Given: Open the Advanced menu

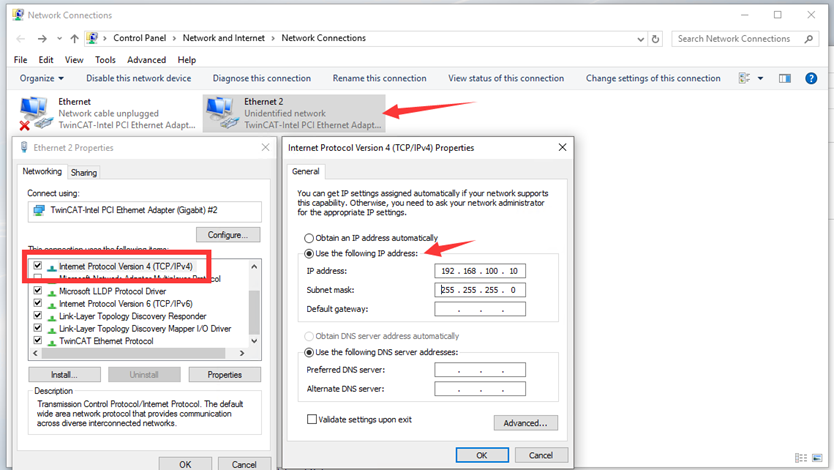Looking at the screenshot, I should click(x=146, y=60).
